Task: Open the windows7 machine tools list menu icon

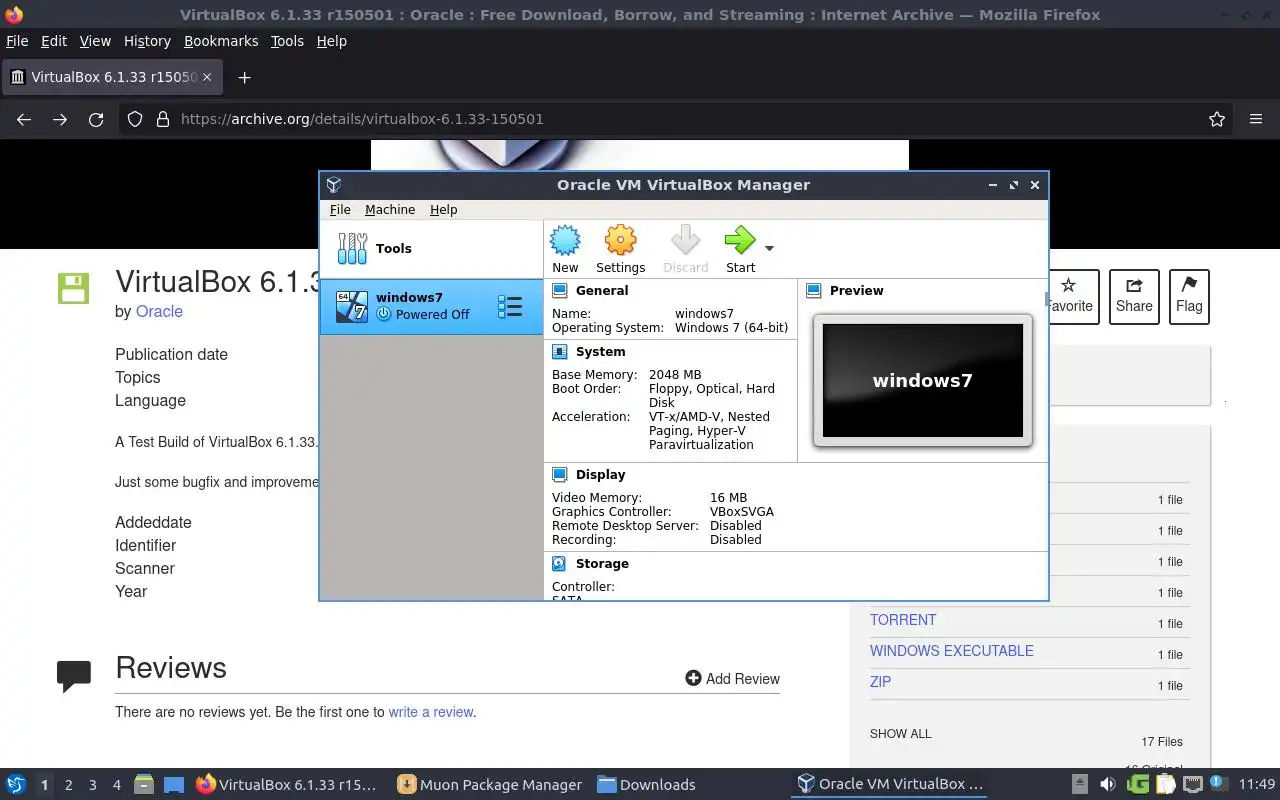Action: pos(510,306)
